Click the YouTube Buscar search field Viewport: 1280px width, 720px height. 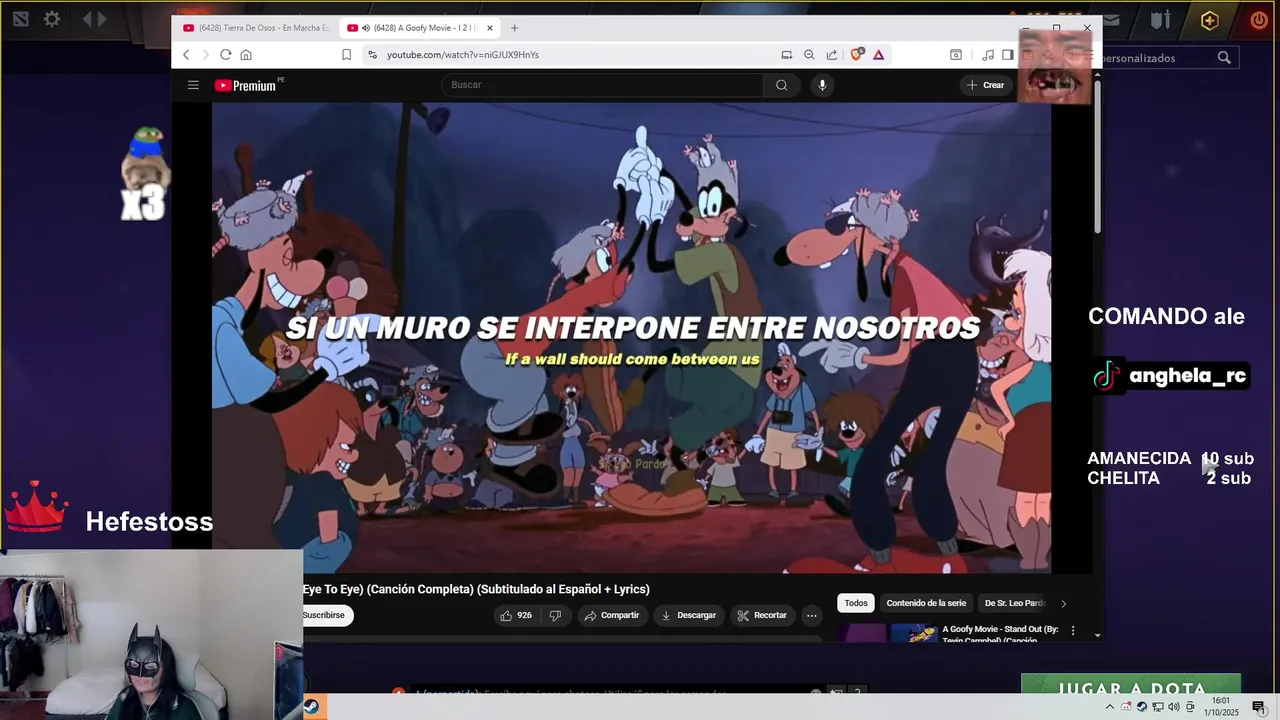click(x=602, y=85)
